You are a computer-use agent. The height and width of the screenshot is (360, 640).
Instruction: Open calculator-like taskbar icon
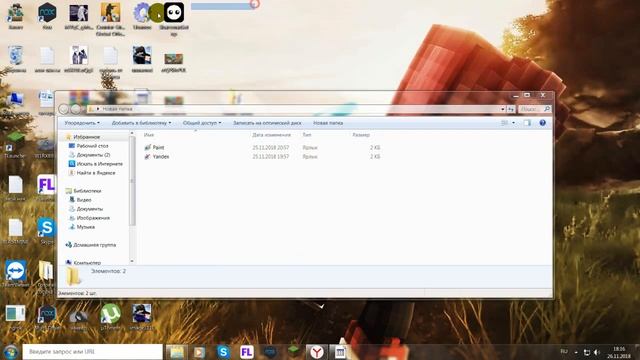click(x=340, y=352)
